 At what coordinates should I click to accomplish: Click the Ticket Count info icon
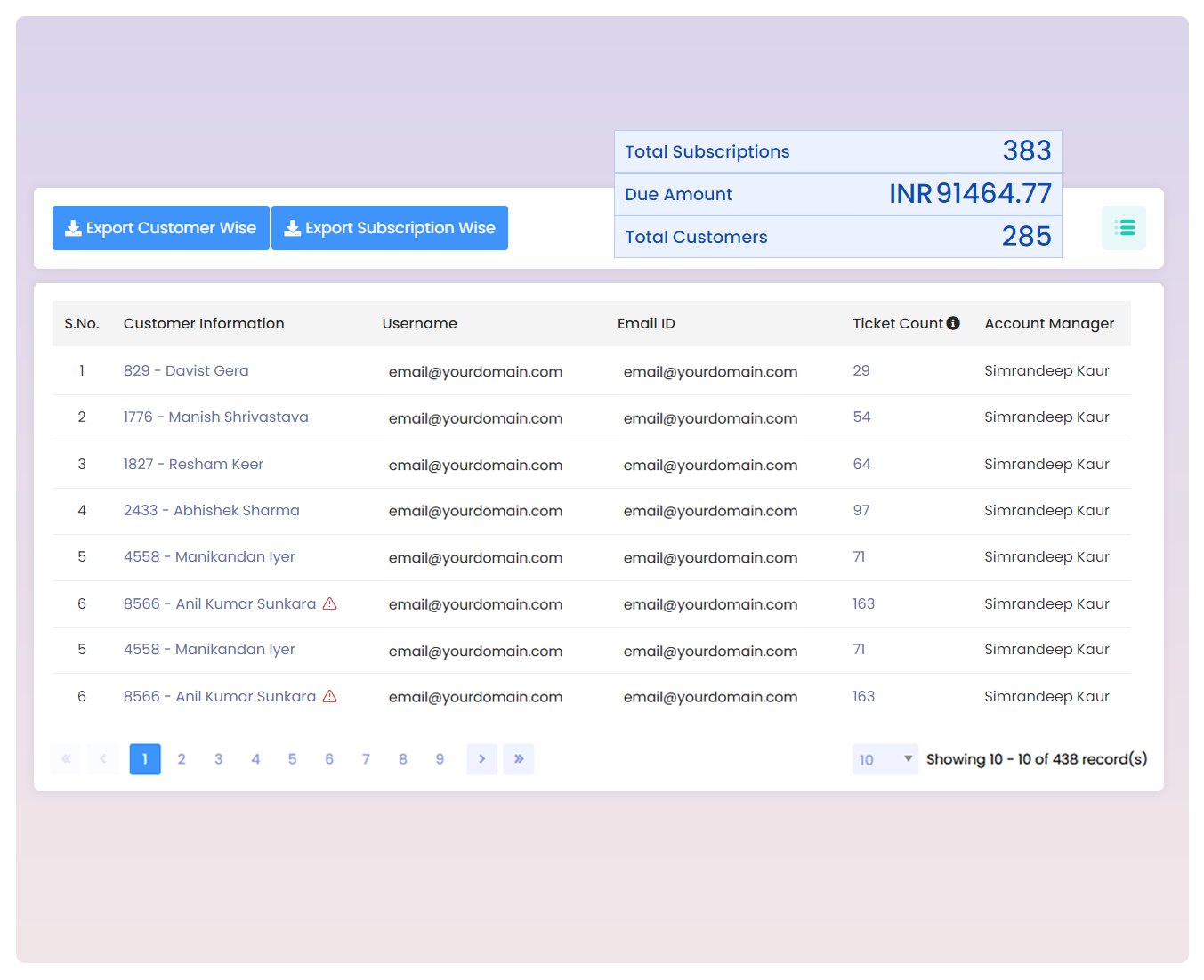[953, 323]
